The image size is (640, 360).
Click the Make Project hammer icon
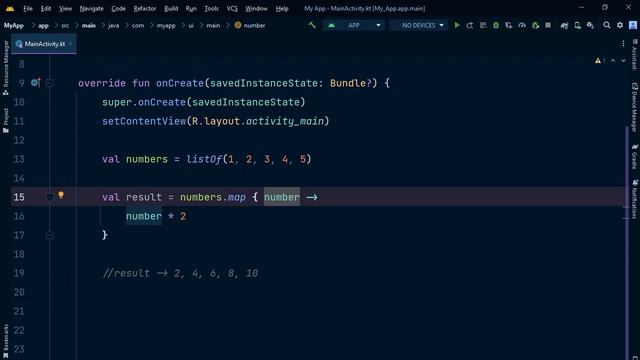(312, 25)
